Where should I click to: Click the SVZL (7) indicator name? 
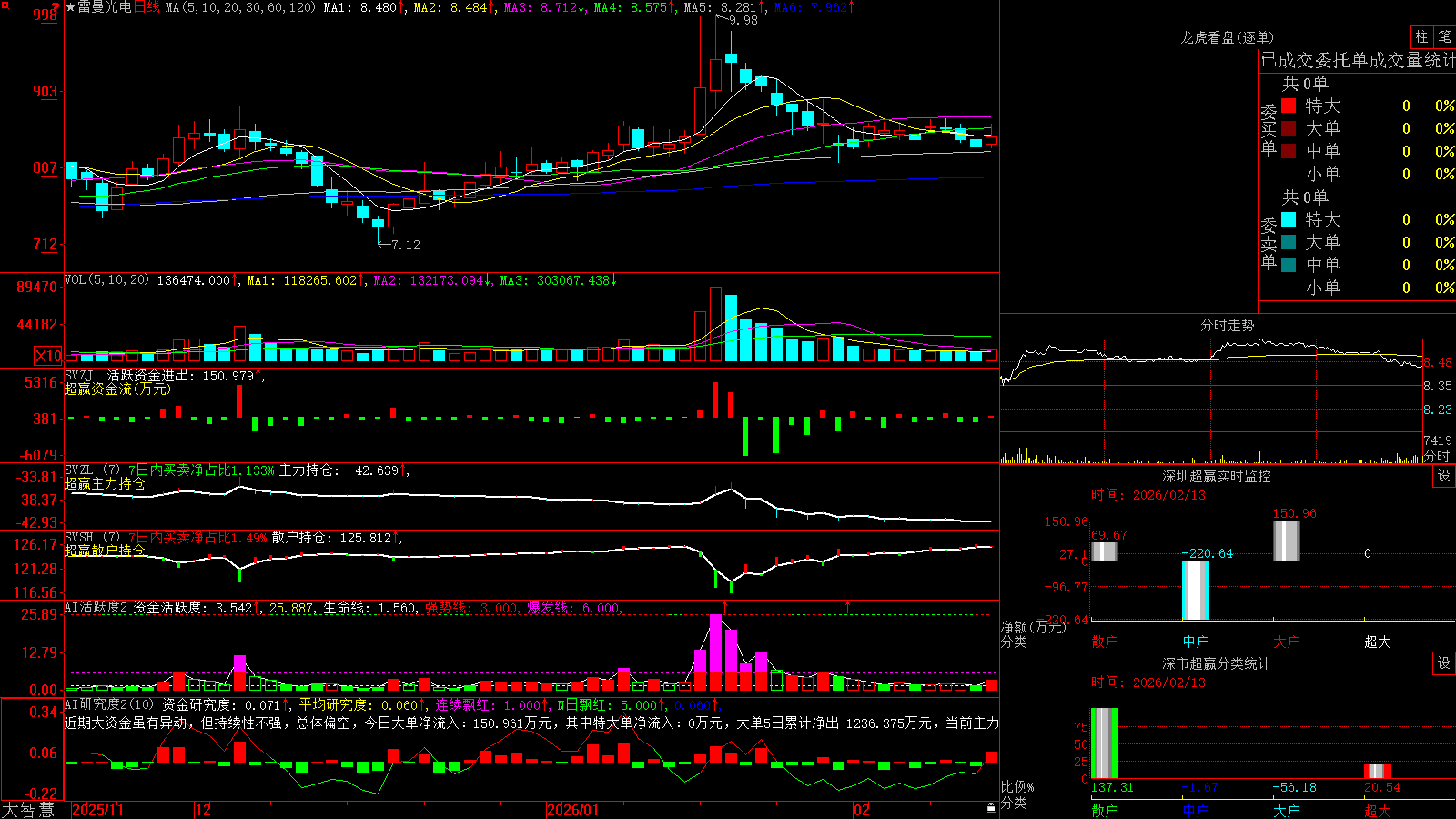[x=92, y=470]
